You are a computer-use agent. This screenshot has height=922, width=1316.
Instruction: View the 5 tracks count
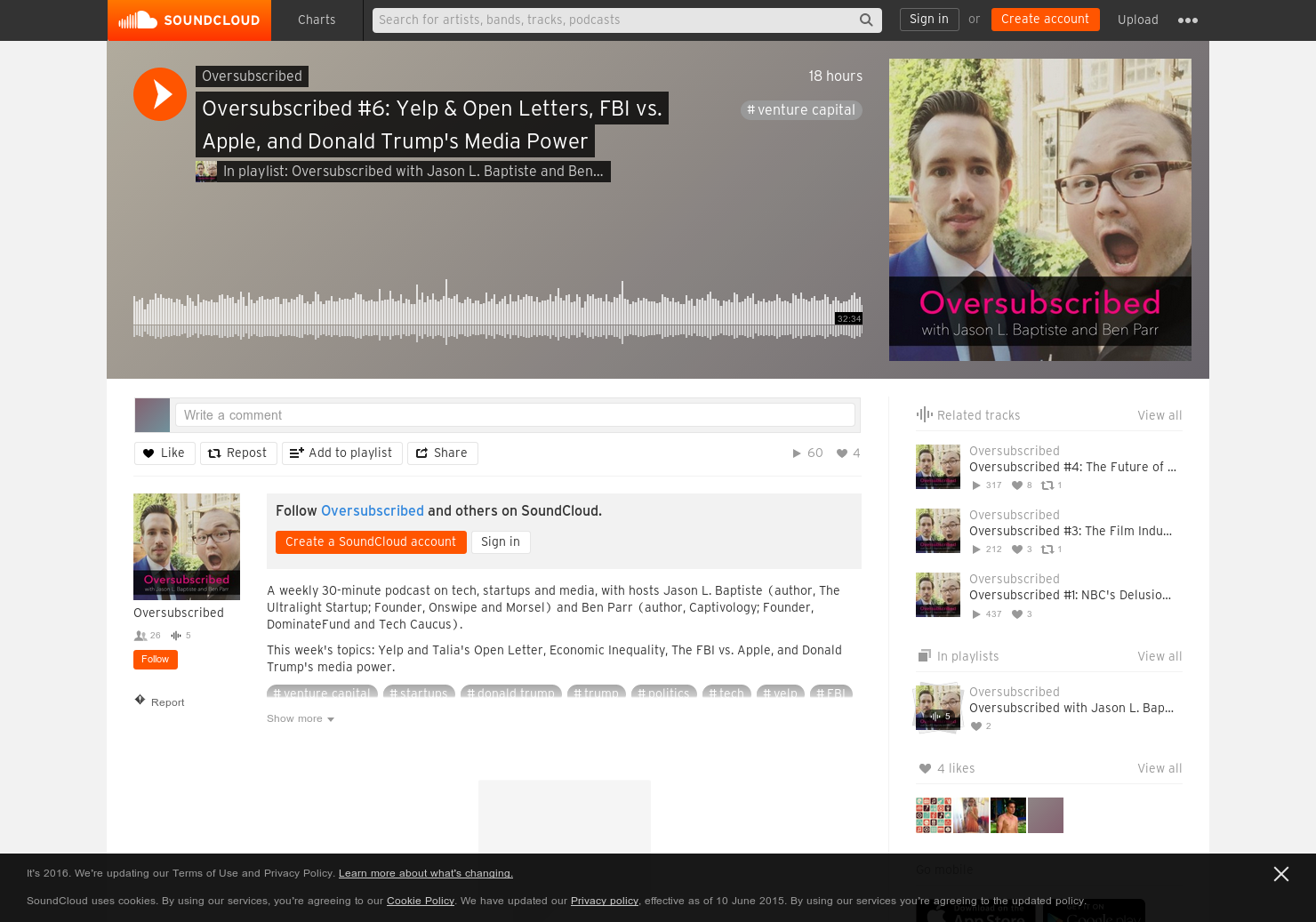click(181, 636)
